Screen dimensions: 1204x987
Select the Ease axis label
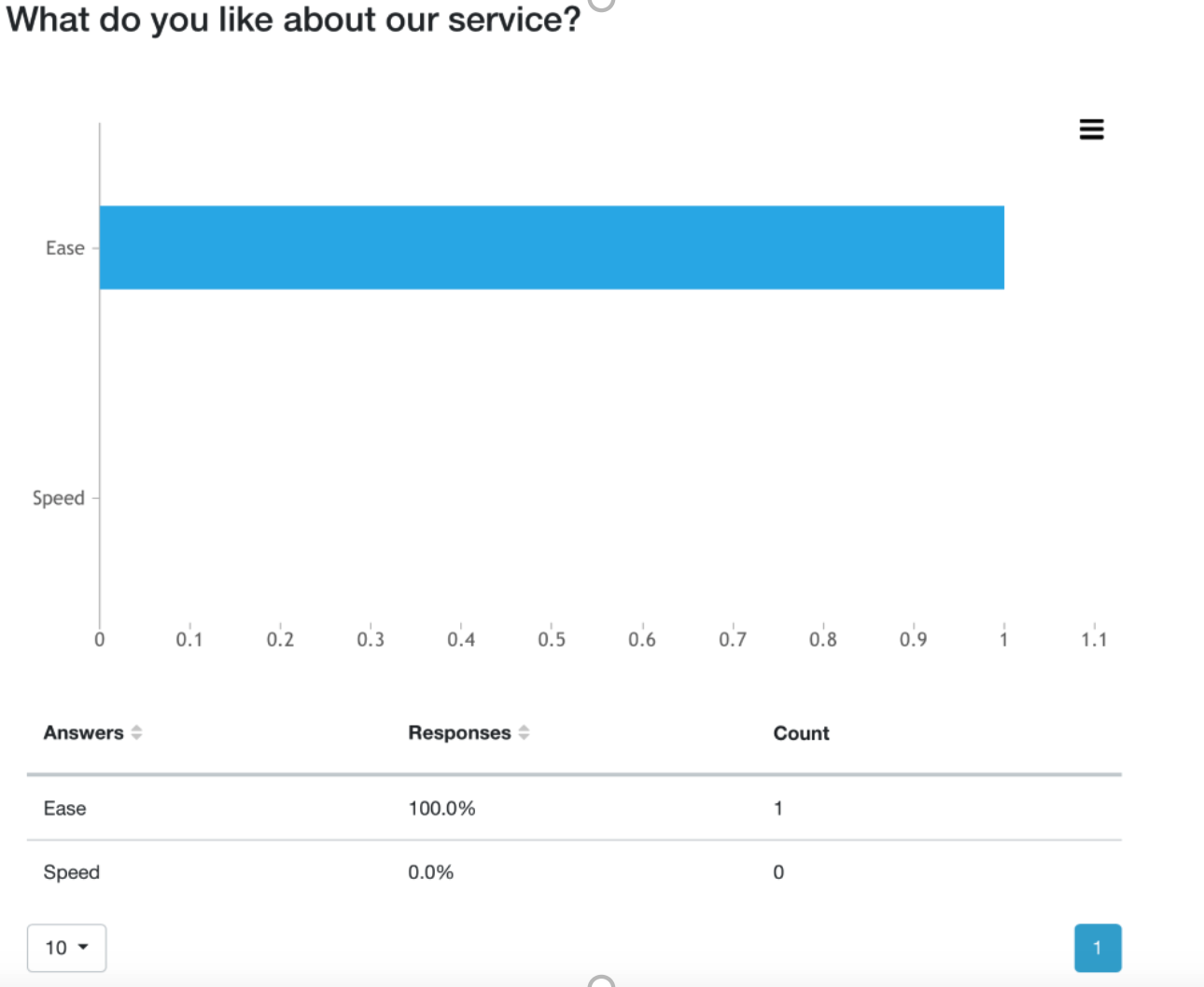[64, 248]
